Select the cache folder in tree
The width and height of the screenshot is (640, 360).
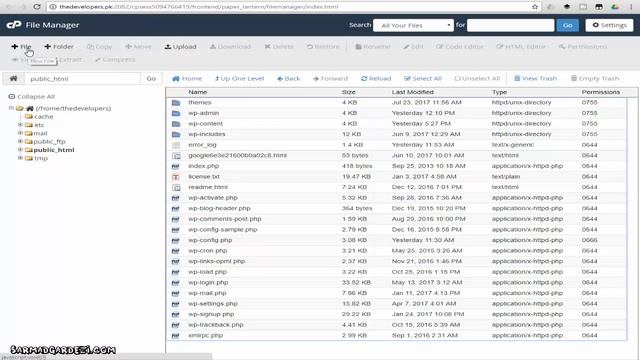44,117
